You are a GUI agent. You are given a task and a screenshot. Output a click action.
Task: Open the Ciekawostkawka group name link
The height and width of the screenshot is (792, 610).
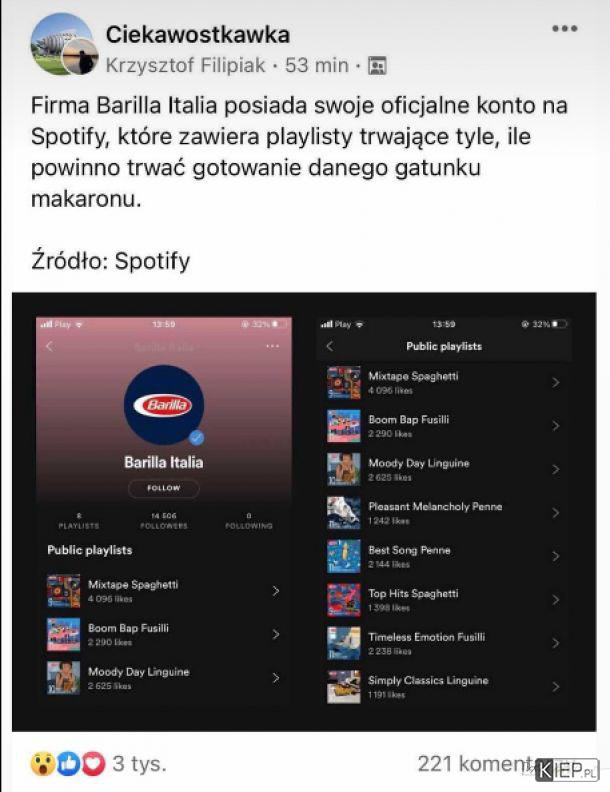(x=198, y=35)
